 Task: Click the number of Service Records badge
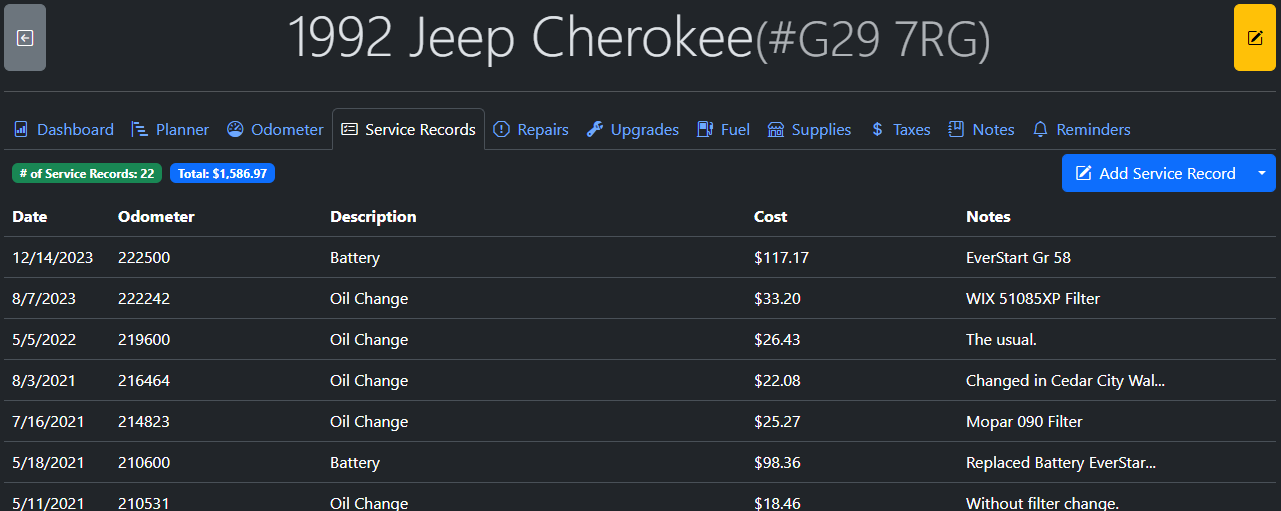click(x=87, y=174)
